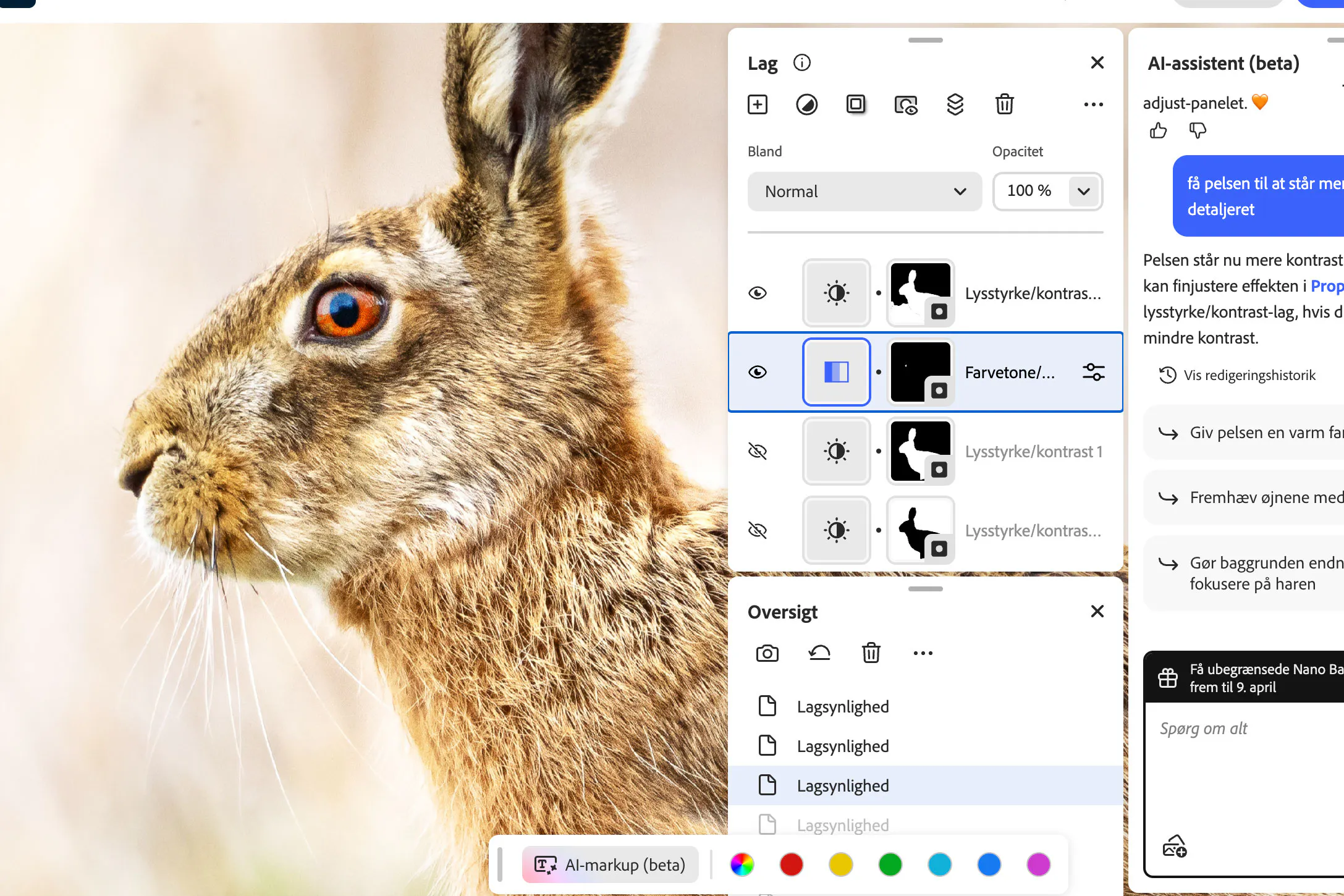Viewport: 1344px width, 896px height.
Task: Pick the red color swatch
Action: pos(791,864)
